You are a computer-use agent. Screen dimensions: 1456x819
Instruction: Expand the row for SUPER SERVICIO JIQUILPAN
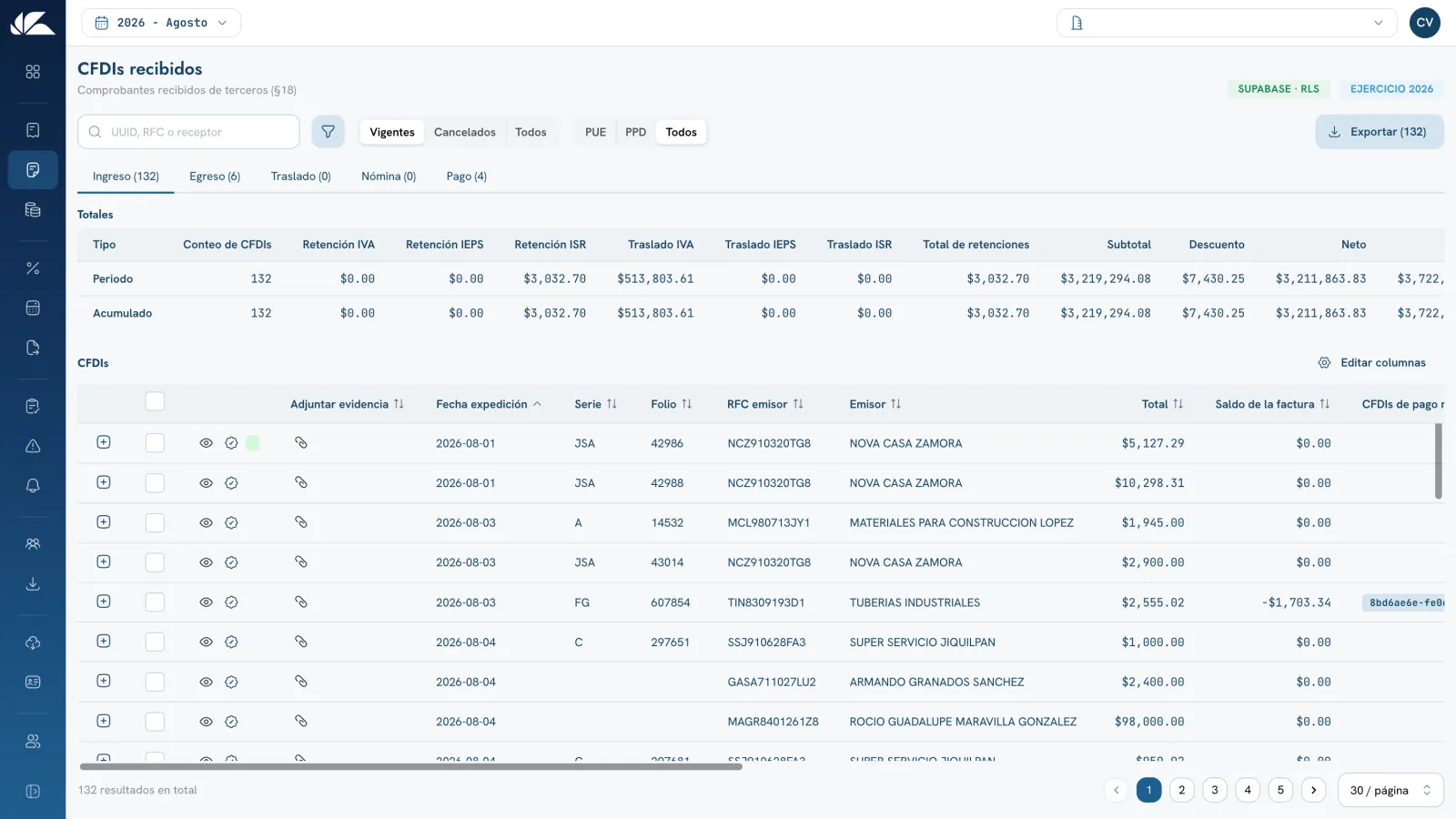click(104, 642)
